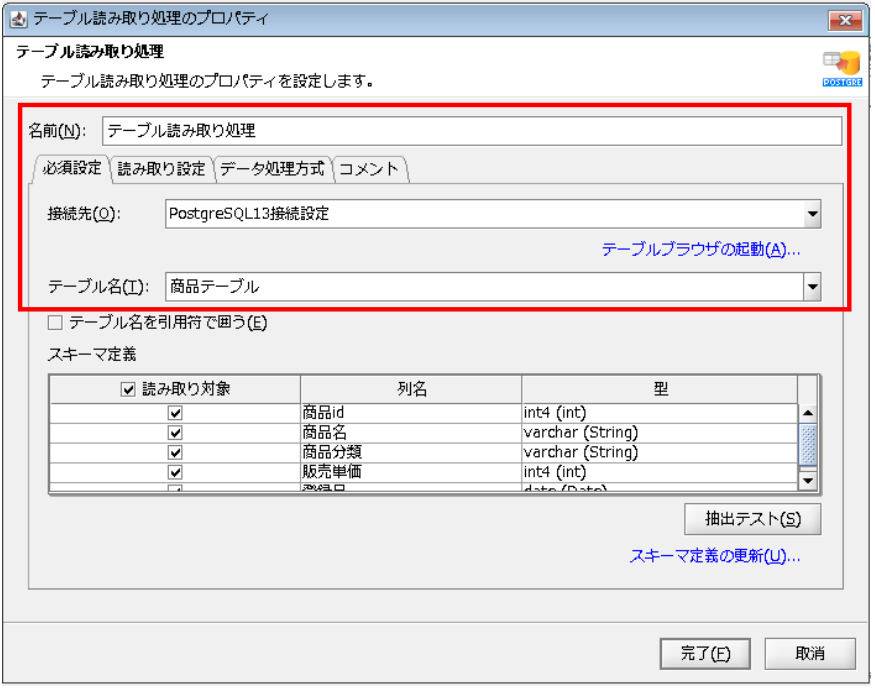Open the 接続先 connection dropdown
This screenshot has height=688, width=875.
pyautogui.click(x=814, y=215)
